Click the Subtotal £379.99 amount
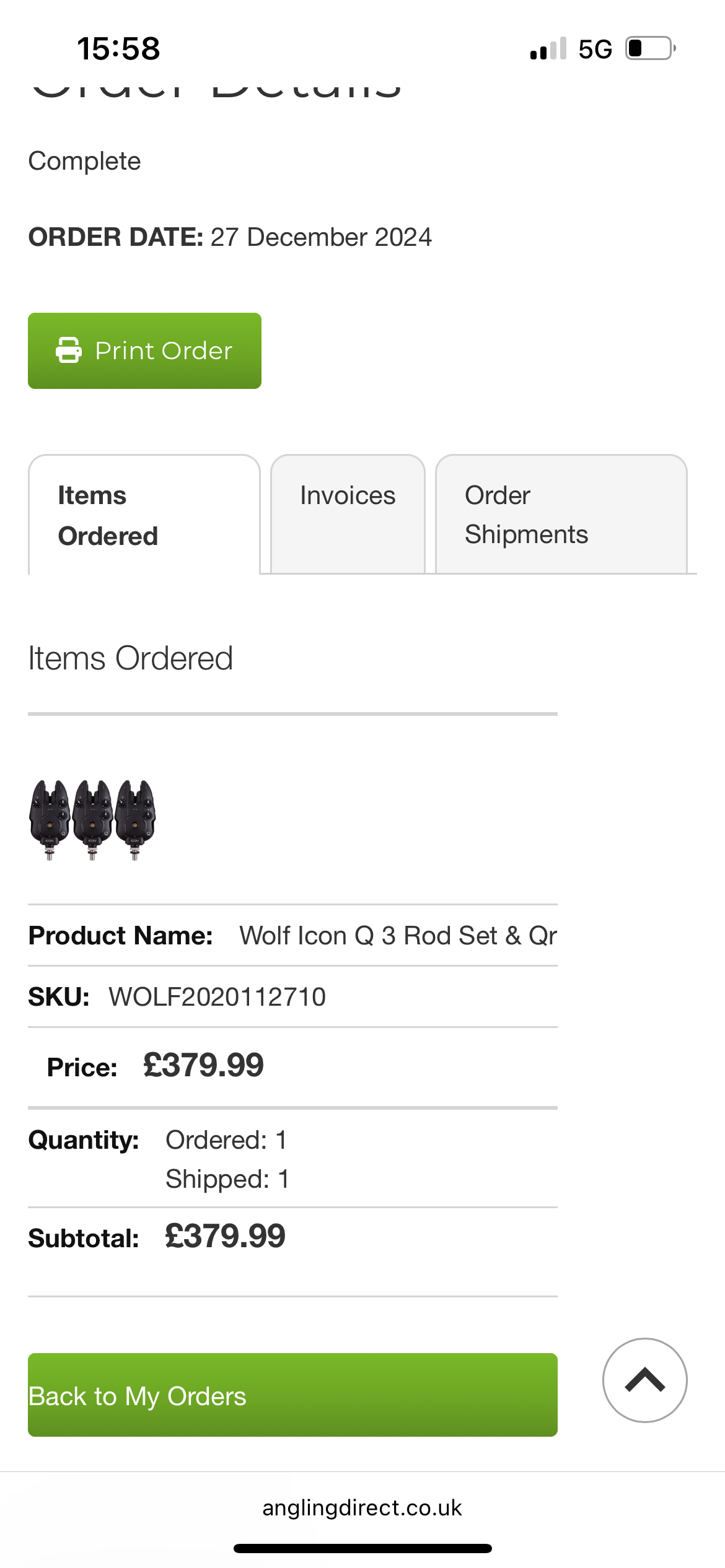725x1568 pixels. click(225, 1237)
